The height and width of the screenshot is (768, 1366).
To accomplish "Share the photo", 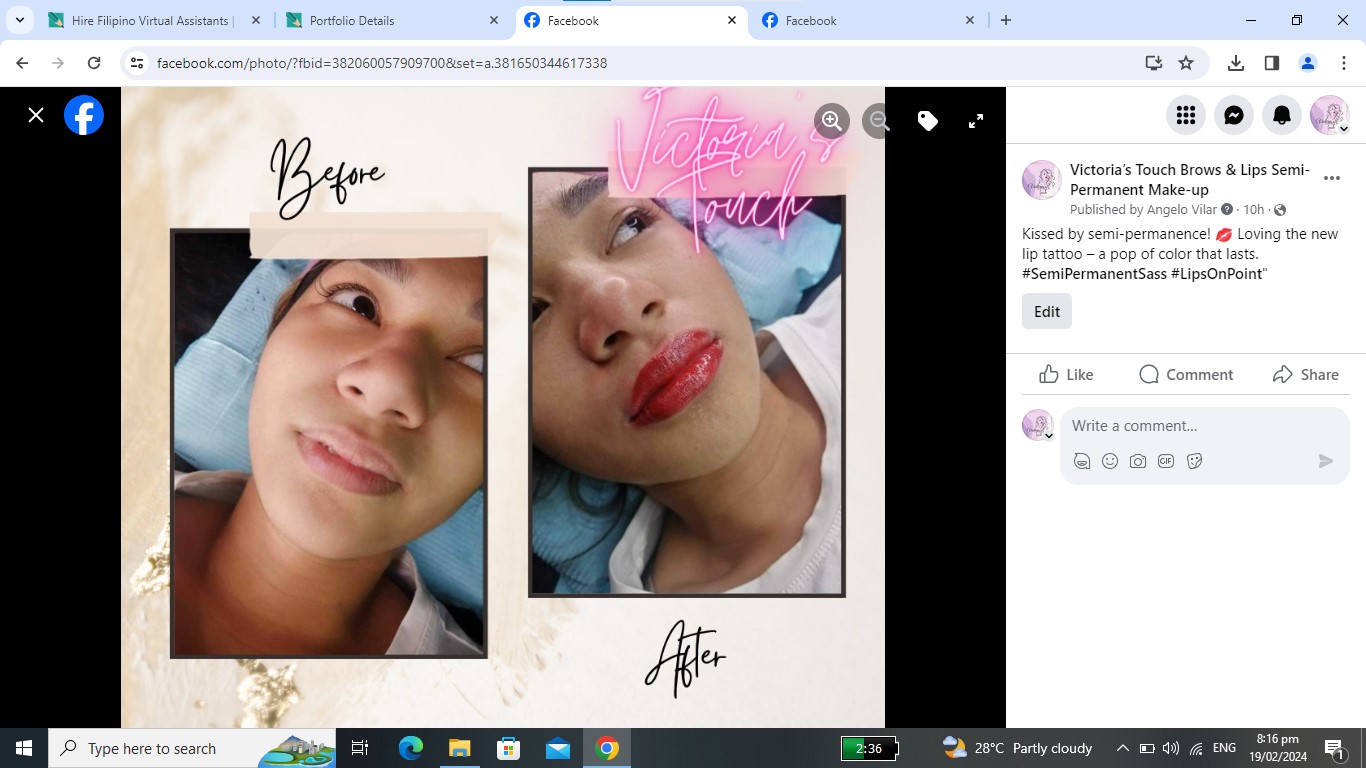I will [1305, 375].
